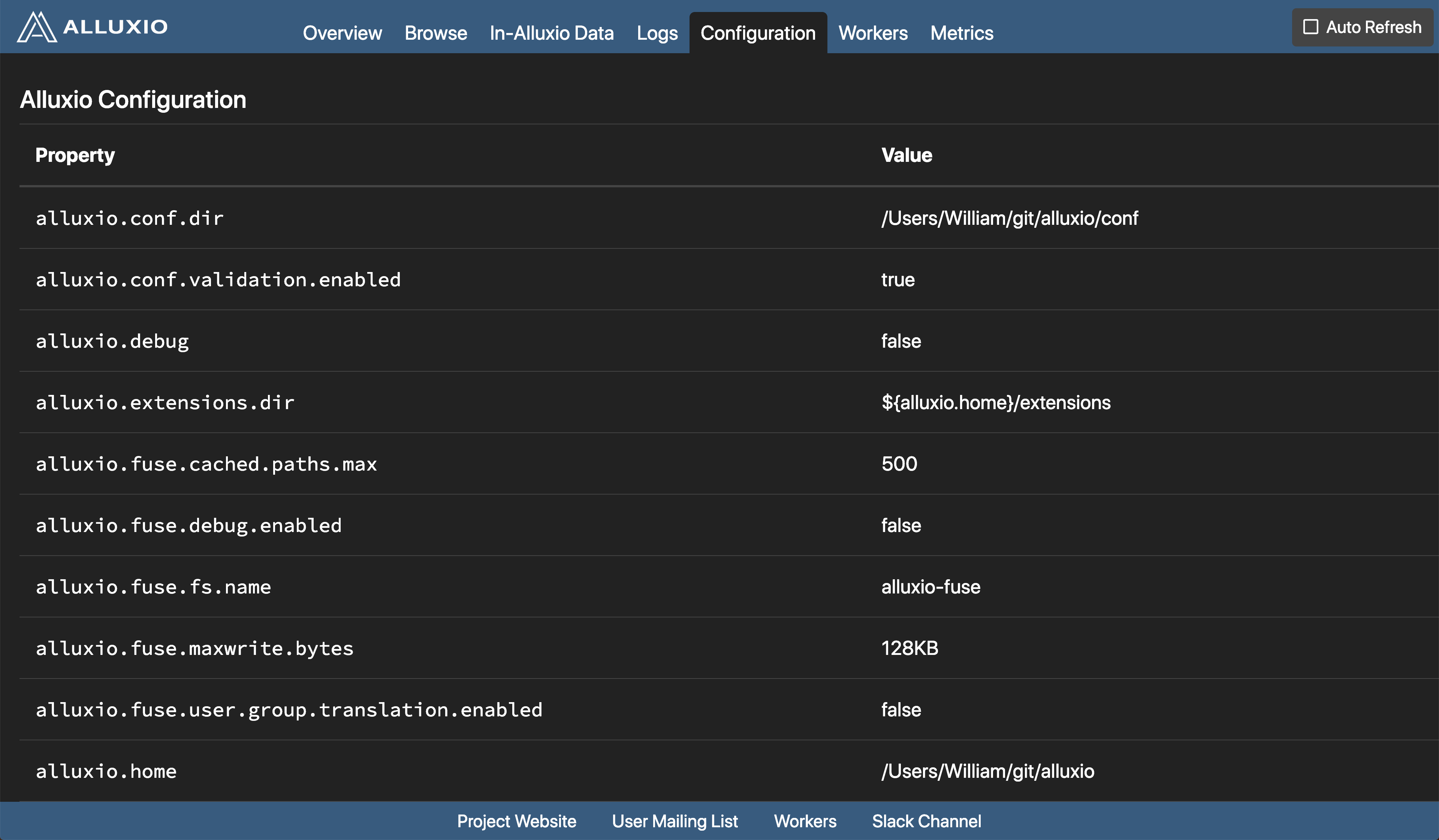The width and height of the screenshot is (1439, 840).
Task: Click the 128KB value cell
Action: pos(909,648)
